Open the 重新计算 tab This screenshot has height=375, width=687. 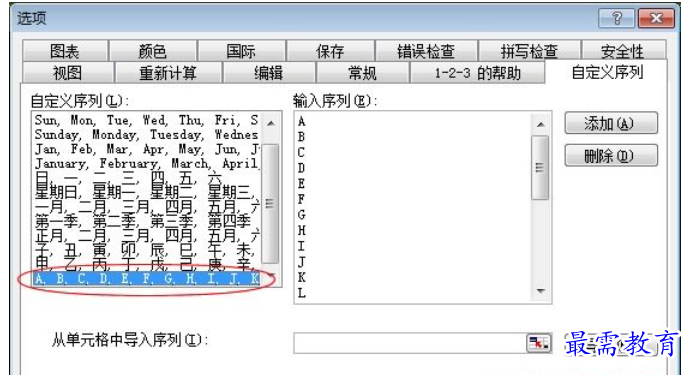(168, 72)
